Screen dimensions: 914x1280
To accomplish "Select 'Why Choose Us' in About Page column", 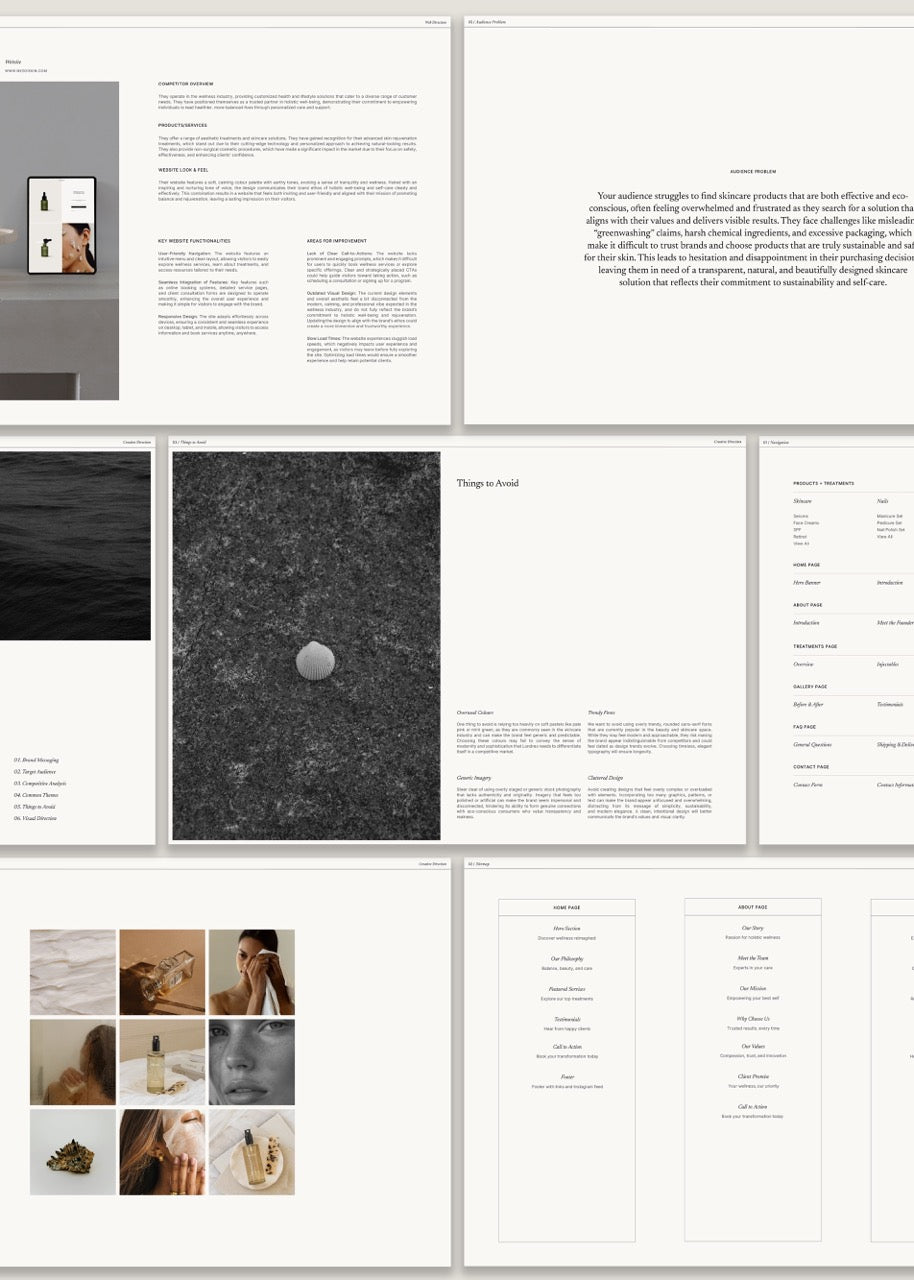I will 753,1018.
